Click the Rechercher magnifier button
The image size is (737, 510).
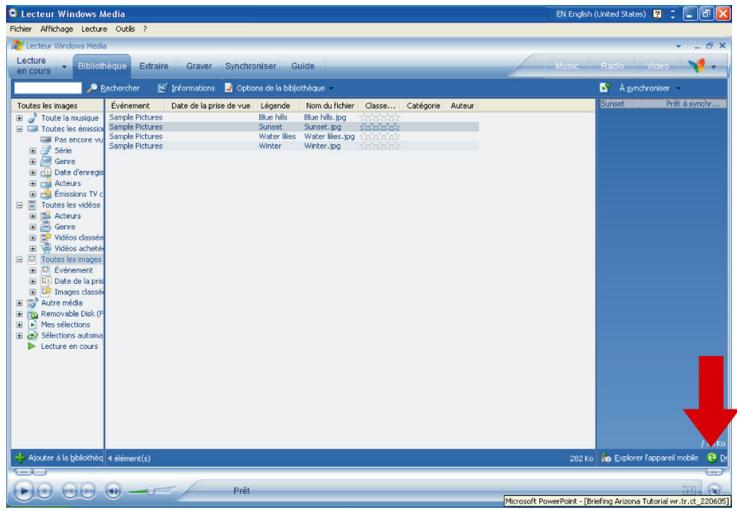(114, 88)
